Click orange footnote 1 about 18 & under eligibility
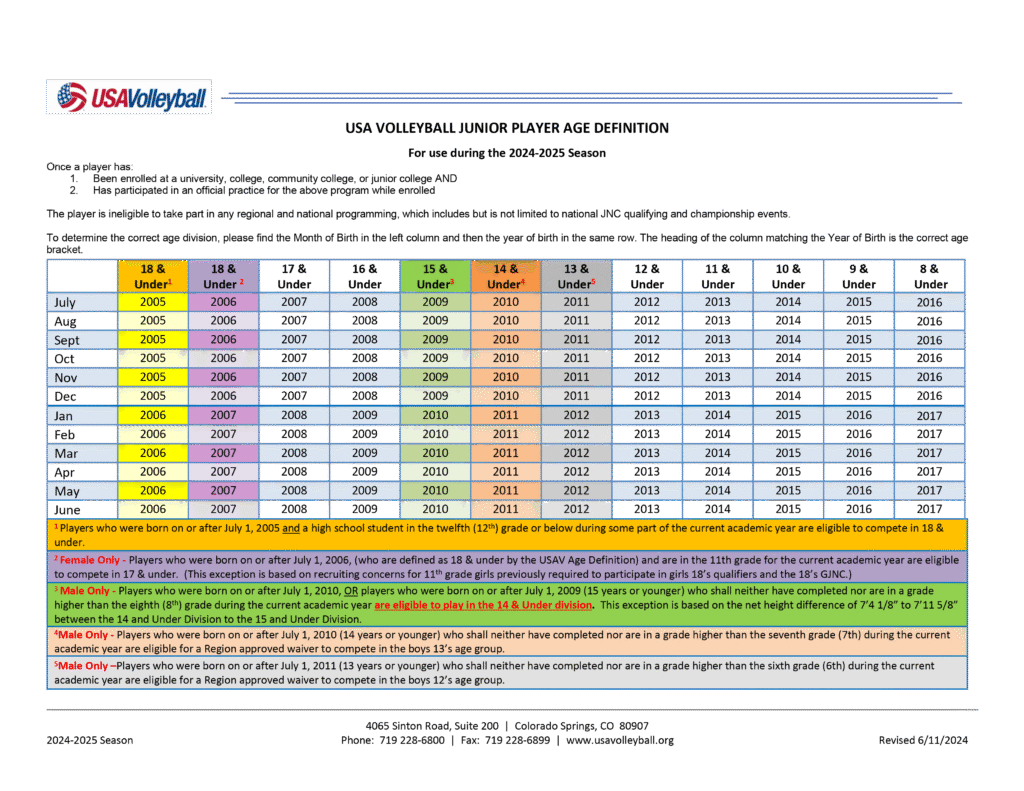Viewport: 1024px width, 791px height. point(507,535)
